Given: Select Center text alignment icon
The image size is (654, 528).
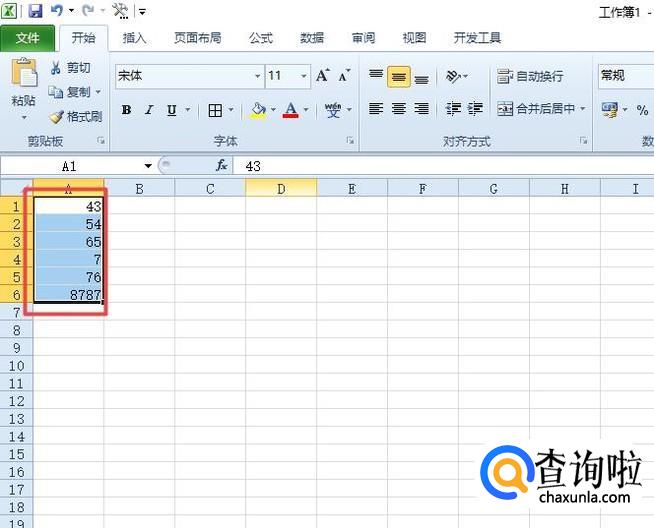Looking at the screenshot, I should 399,109.
